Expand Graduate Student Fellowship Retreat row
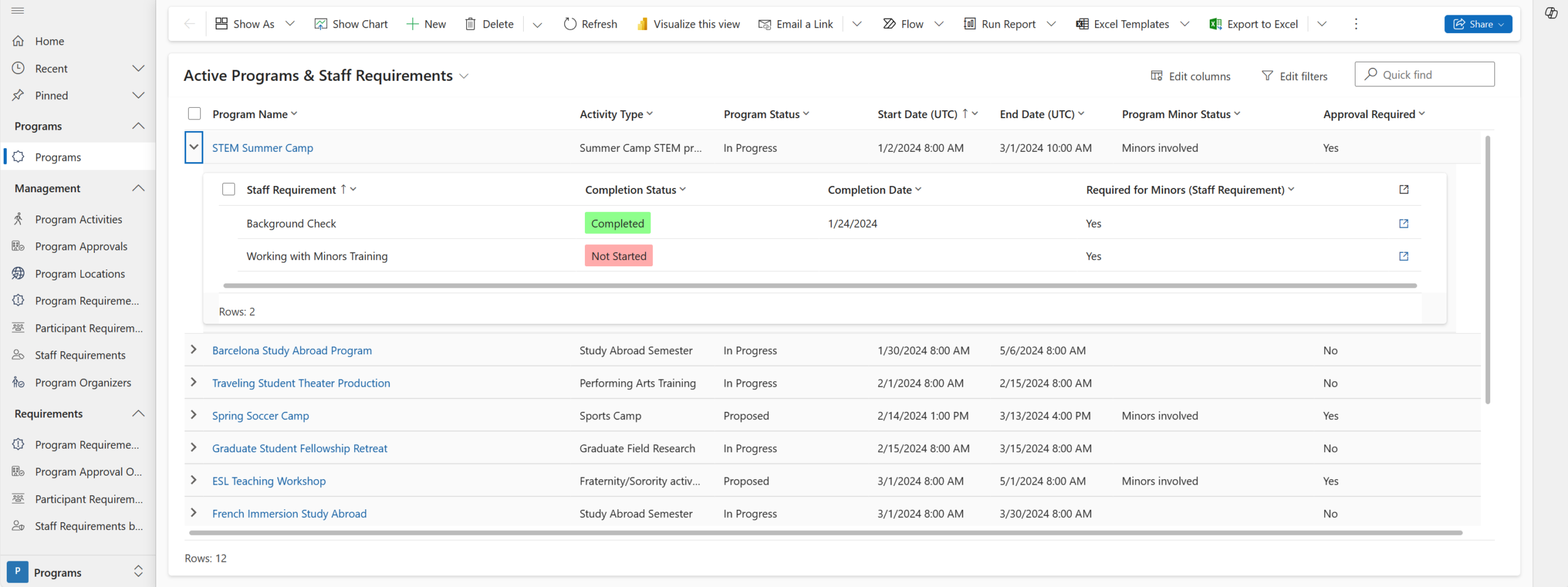The image size is (1568, 587). point(194,447)
